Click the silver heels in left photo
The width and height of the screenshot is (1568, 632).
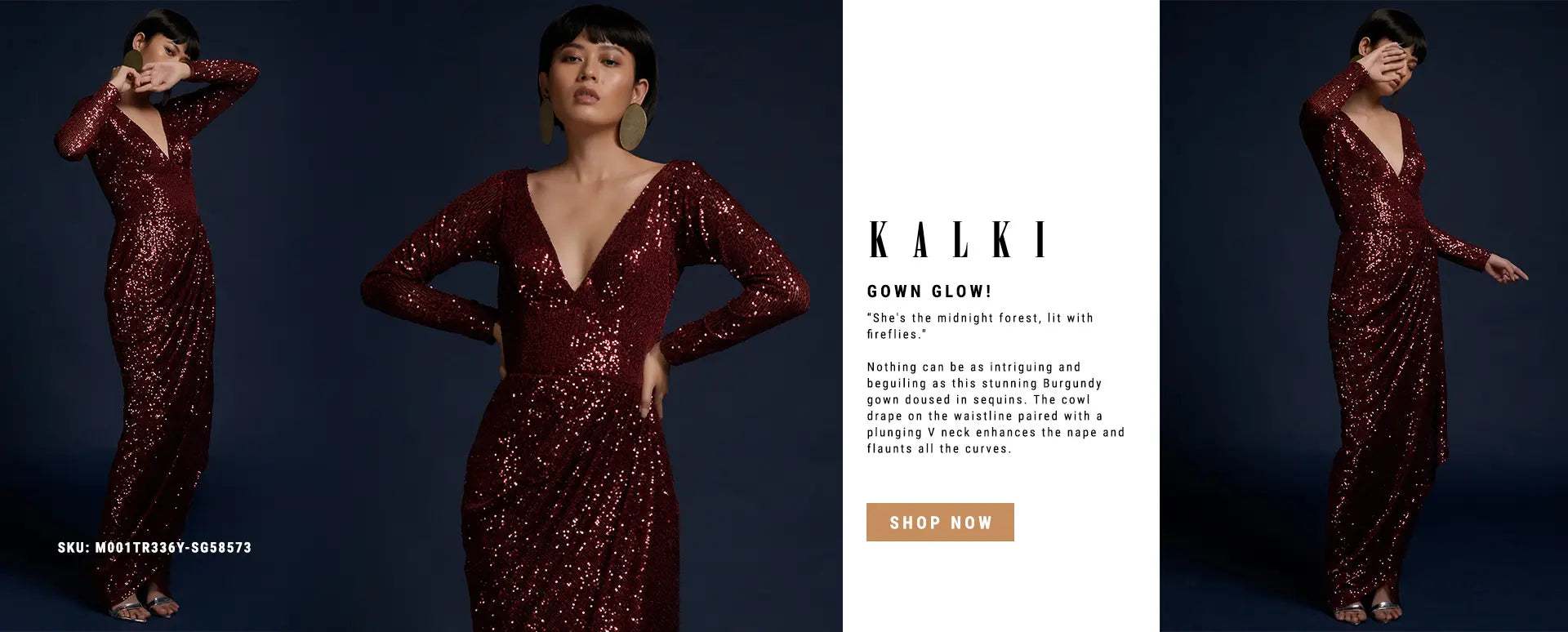pyautogui.click(x=145, y=608)
